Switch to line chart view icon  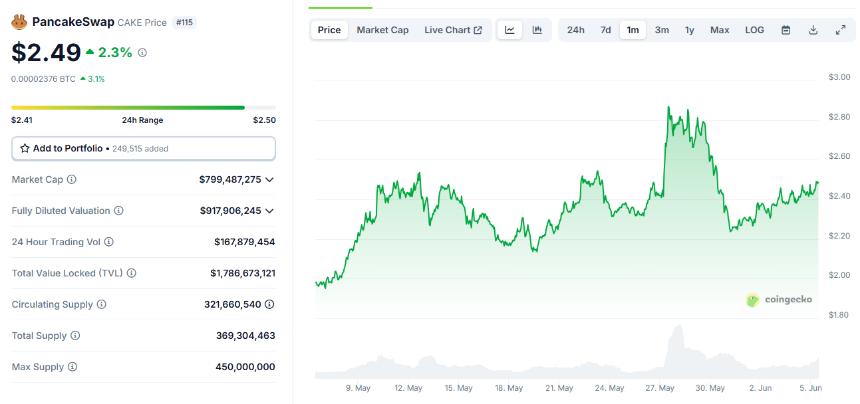[510, 30]
